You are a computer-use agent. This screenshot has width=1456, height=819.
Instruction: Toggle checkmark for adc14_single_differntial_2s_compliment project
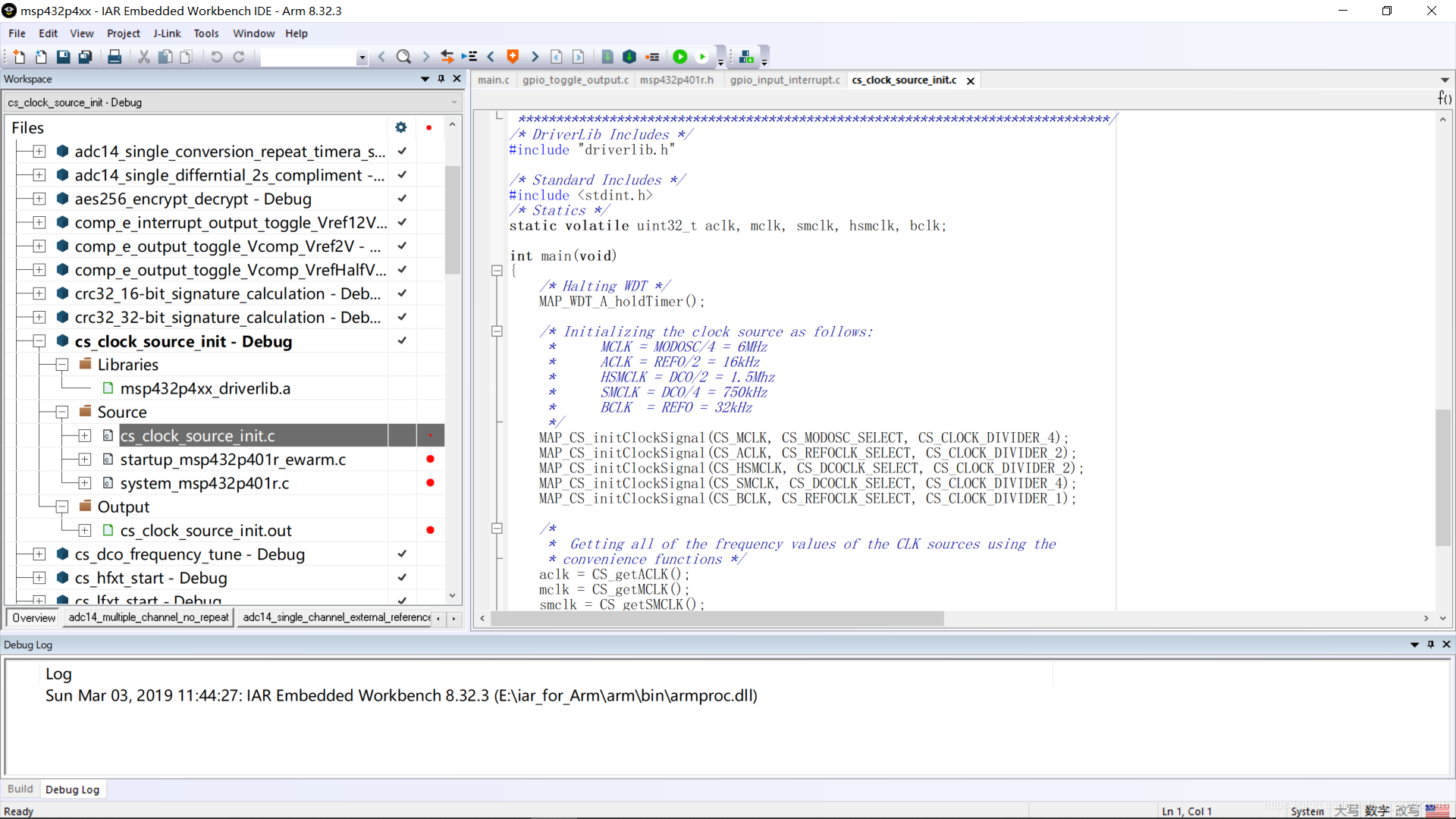pos(403,174)
